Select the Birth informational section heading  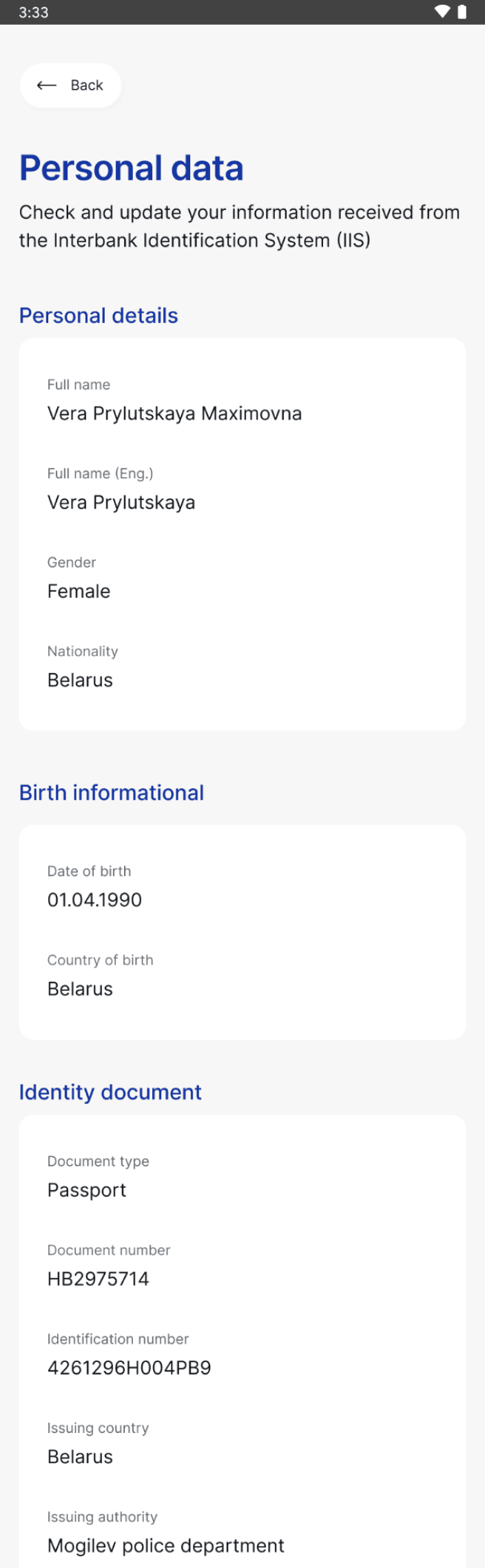point(112,793)
